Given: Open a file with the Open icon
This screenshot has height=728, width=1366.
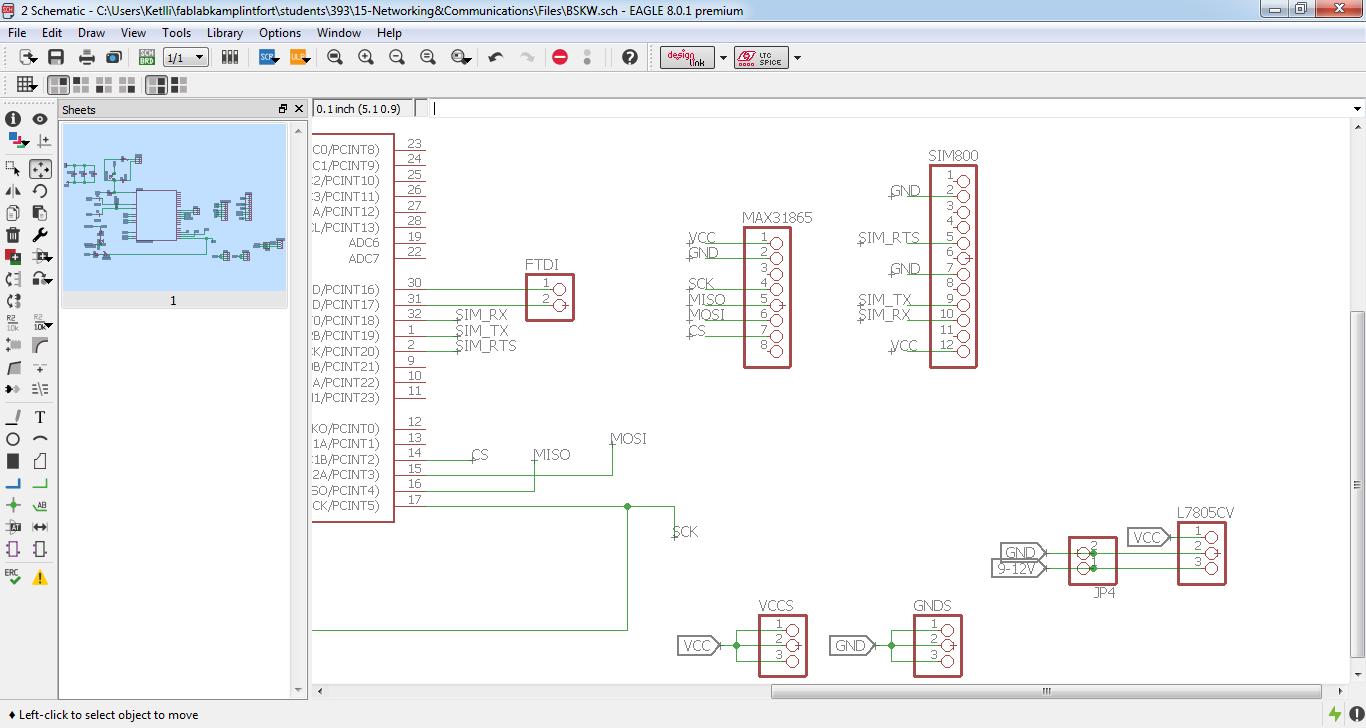Looking at the screenshot, I should click(x=28, y=57).
